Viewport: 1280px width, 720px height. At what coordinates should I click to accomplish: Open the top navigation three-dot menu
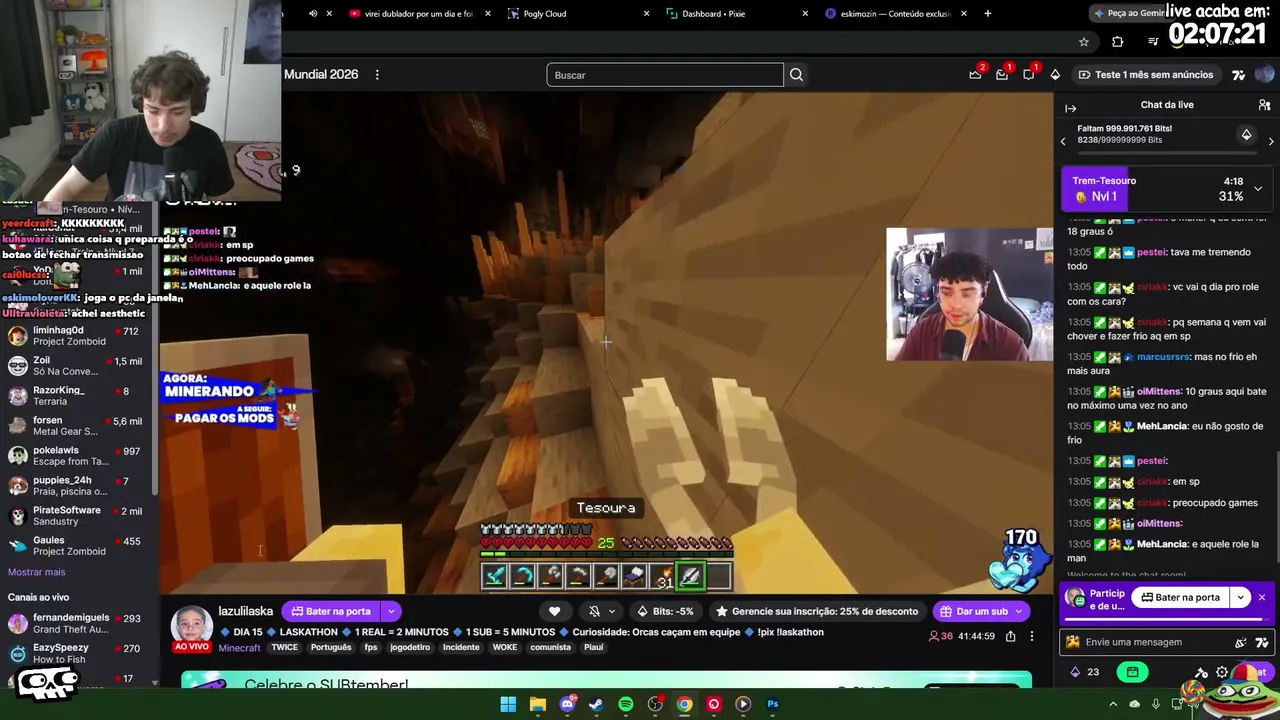point(377,75)
